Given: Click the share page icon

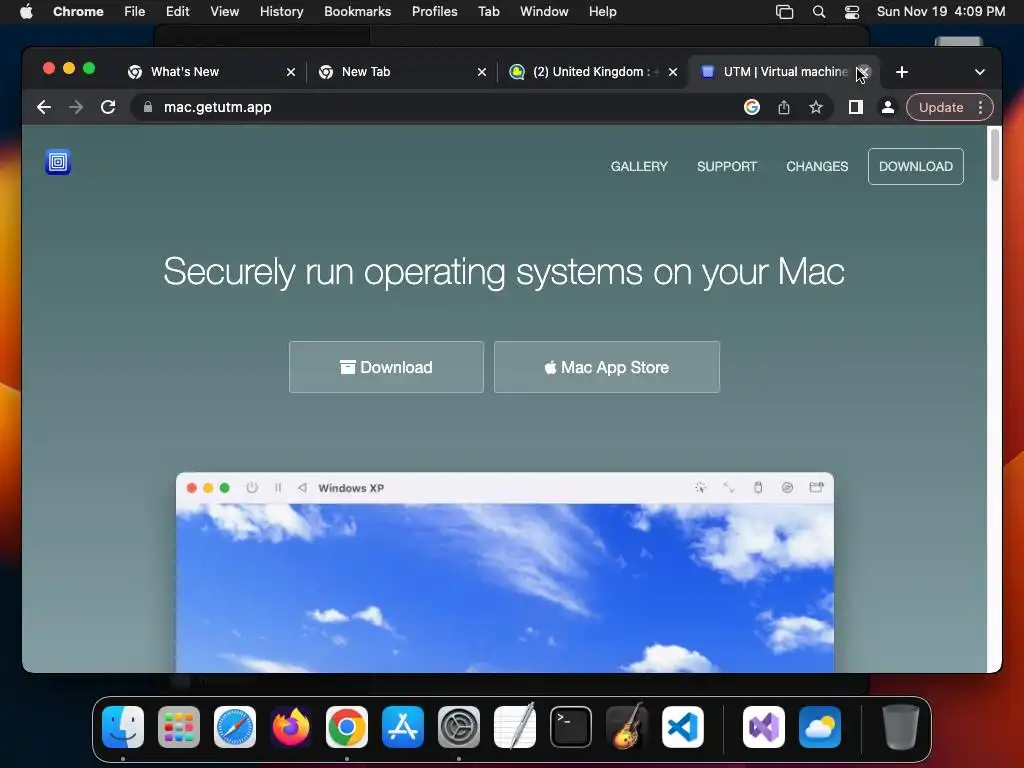Looking at the screenshot, I should (x=784, y=107).
